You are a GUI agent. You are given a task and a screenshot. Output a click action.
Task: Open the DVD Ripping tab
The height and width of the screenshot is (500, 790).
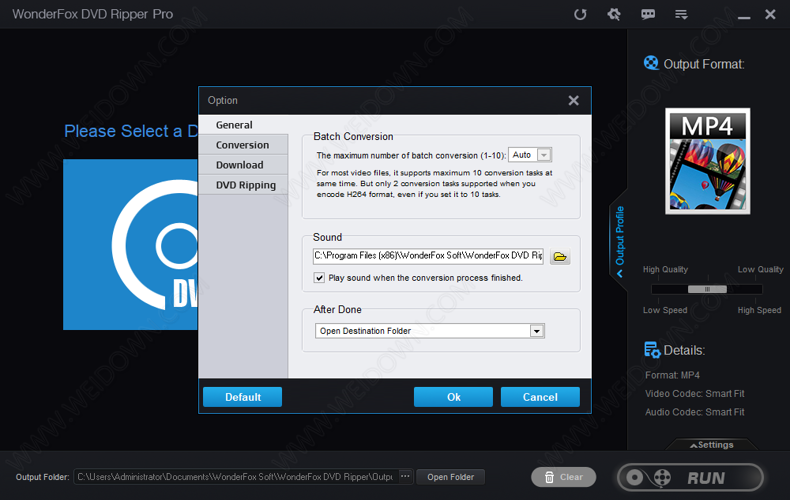pyautogui.click(x=246, y=185)
